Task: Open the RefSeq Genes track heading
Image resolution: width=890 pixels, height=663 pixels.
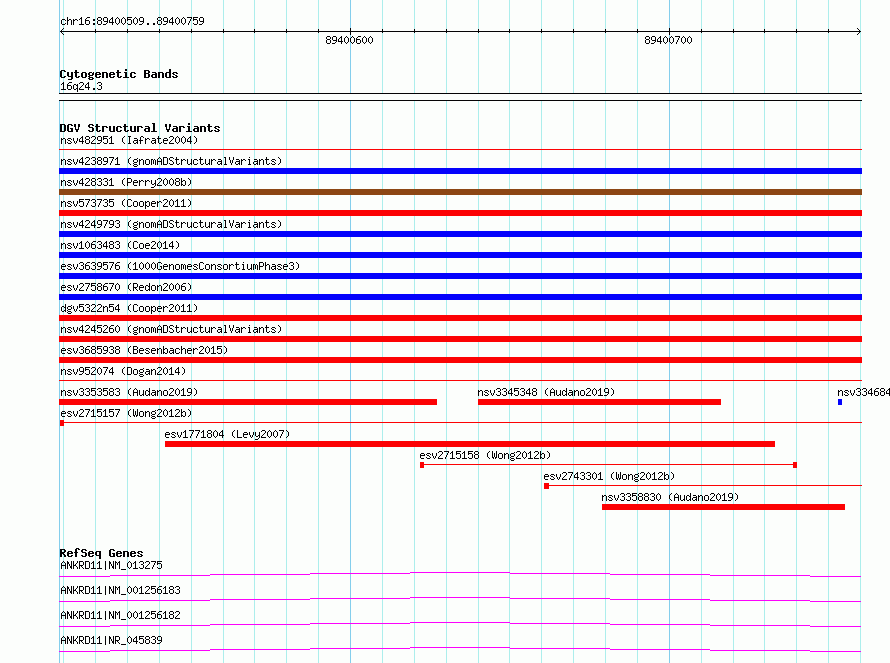Action: click(x=101, y=553)
